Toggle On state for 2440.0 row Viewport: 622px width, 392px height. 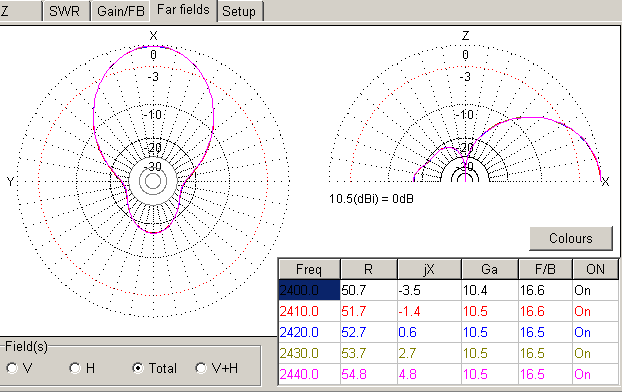595,374
